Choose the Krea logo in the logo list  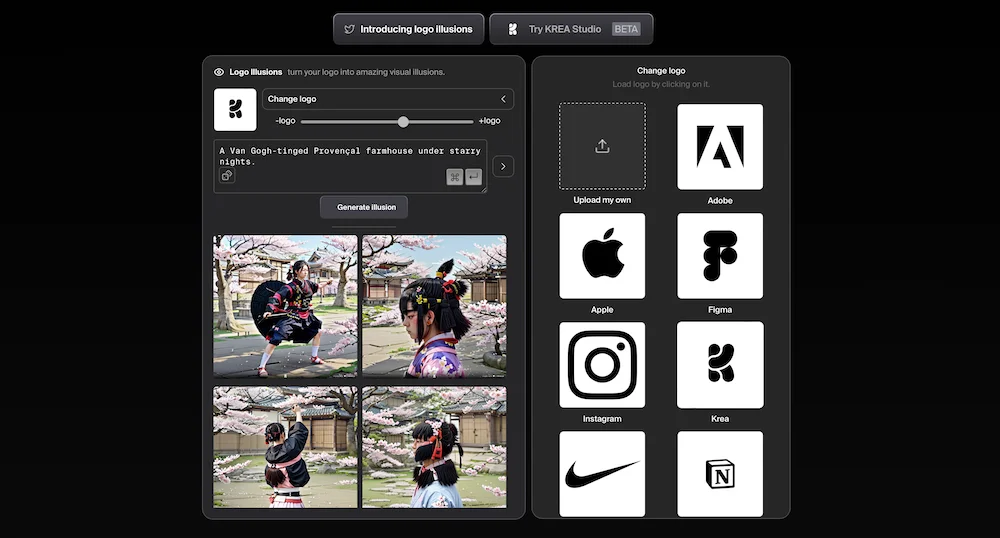(720, 365)
